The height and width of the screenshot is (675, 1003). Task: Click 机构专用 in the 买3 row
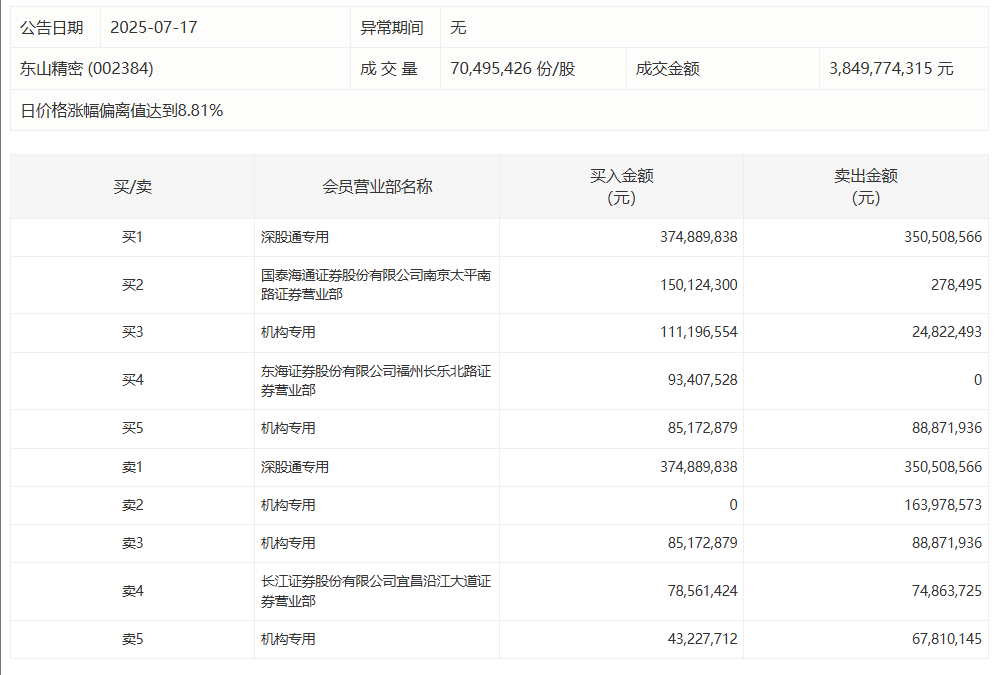coord(288,332)
